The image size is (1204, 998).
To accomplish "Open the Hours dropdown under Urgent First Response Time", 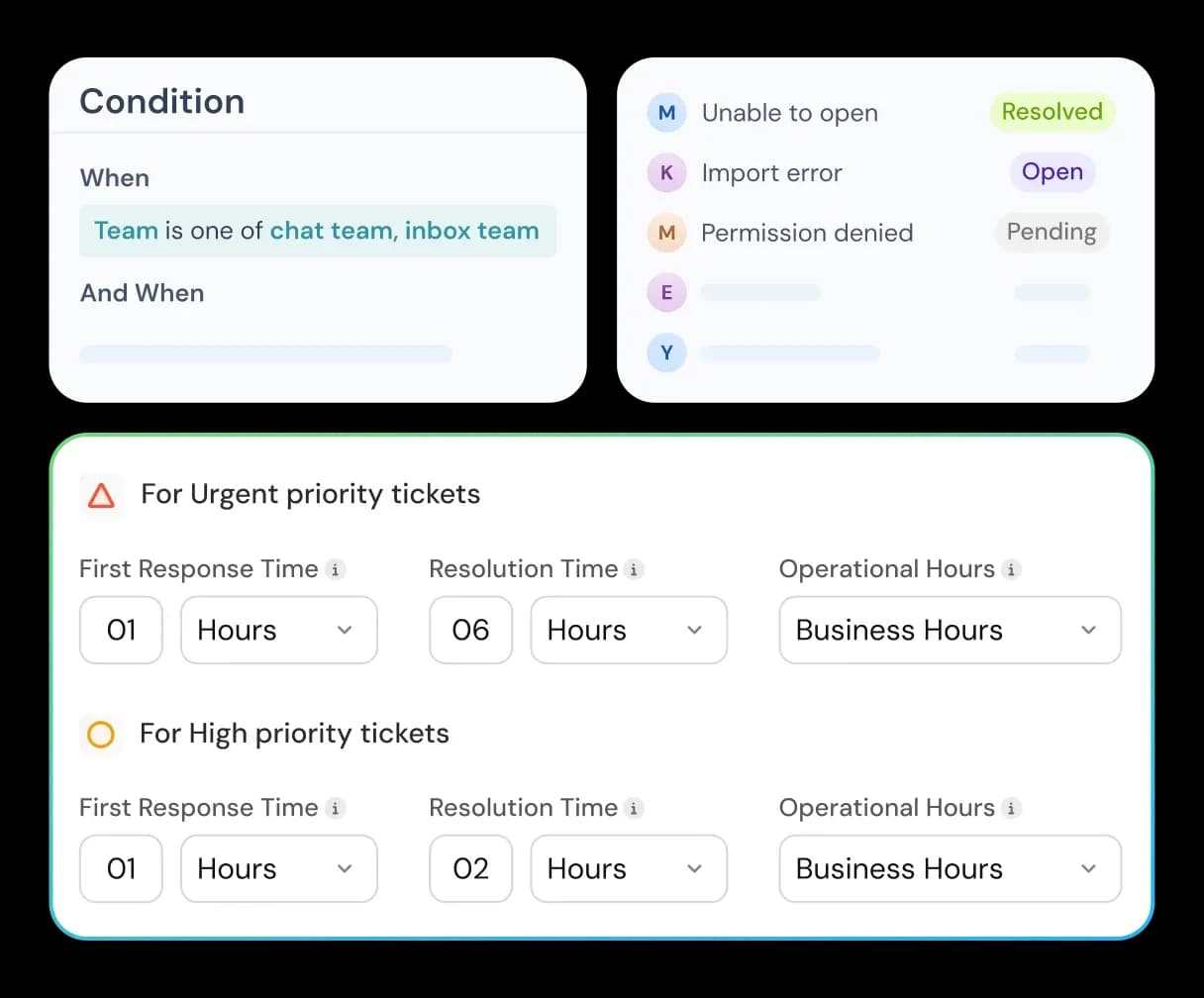I will pos(278,631).
